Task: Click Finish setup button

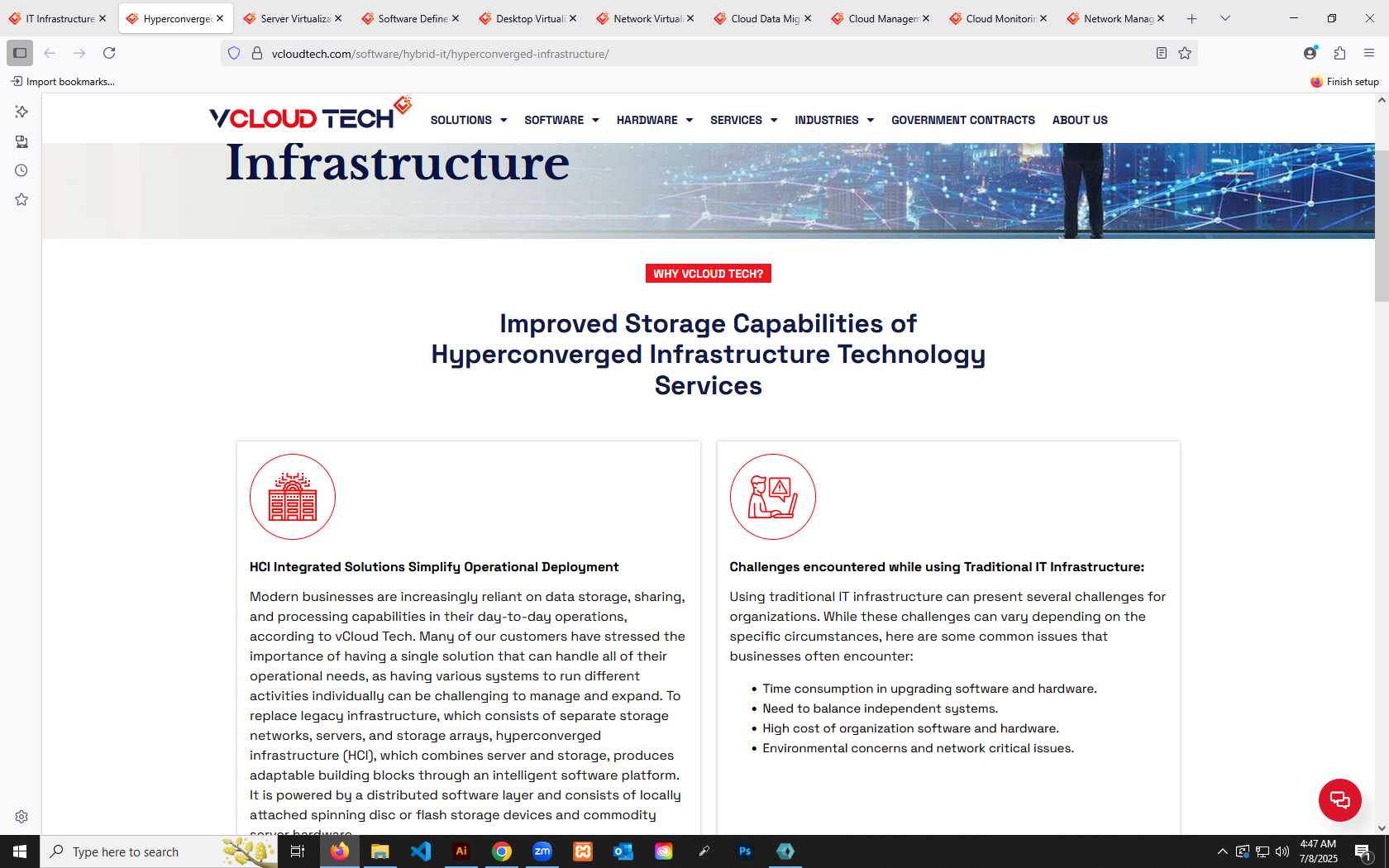Action: 1344,81
